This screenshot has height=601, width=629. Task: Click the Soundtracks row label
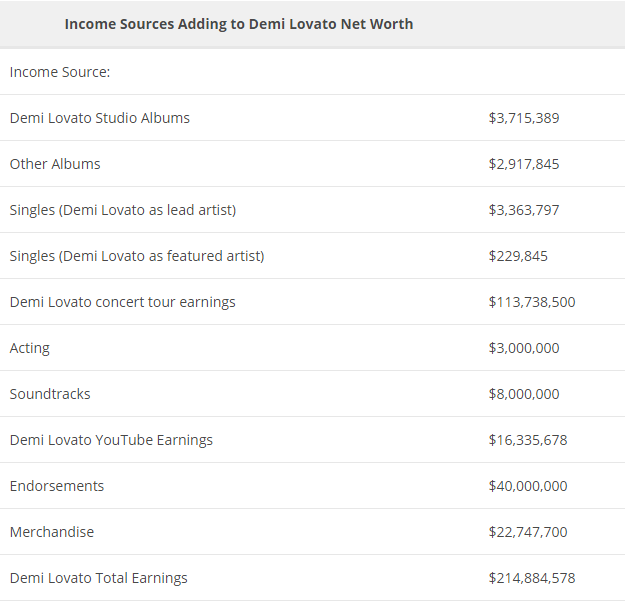point(50,394)
